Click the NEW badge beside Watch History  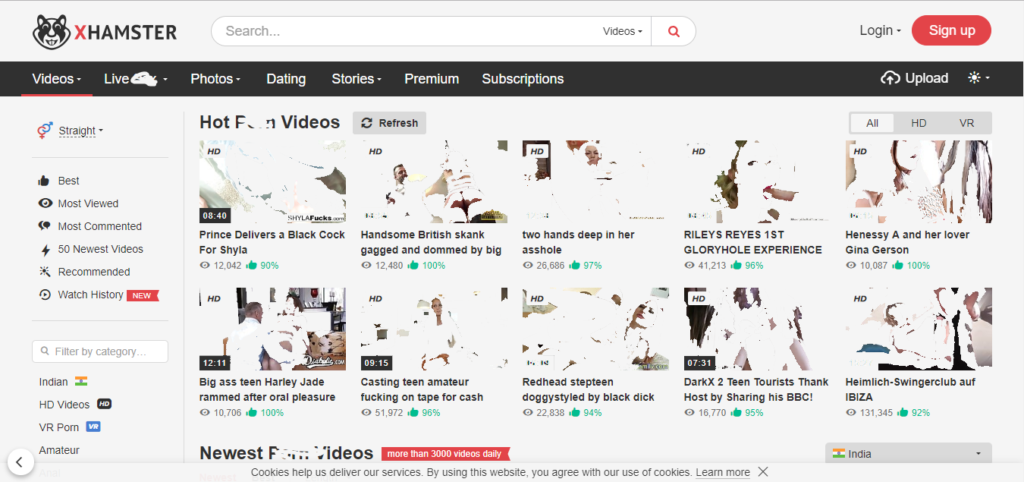point(142,296)
